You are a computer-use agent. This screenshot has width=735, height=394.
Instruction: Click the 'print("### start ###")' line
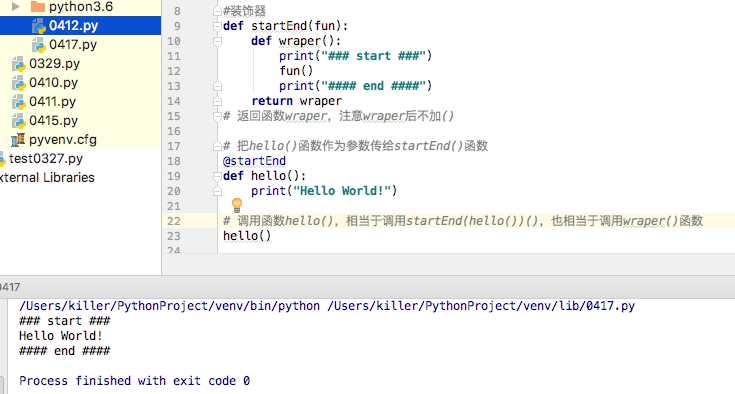(355, 56)
